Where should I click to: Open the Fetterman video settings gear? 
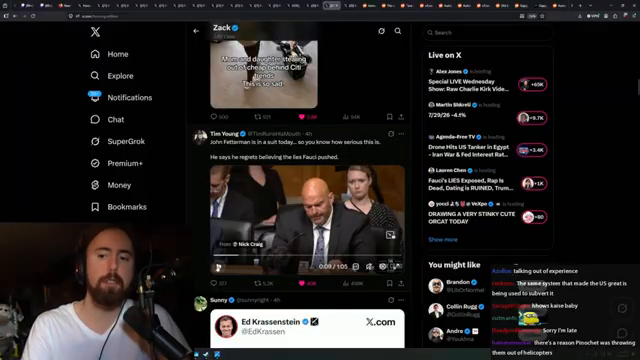click(x=382, y=267)
